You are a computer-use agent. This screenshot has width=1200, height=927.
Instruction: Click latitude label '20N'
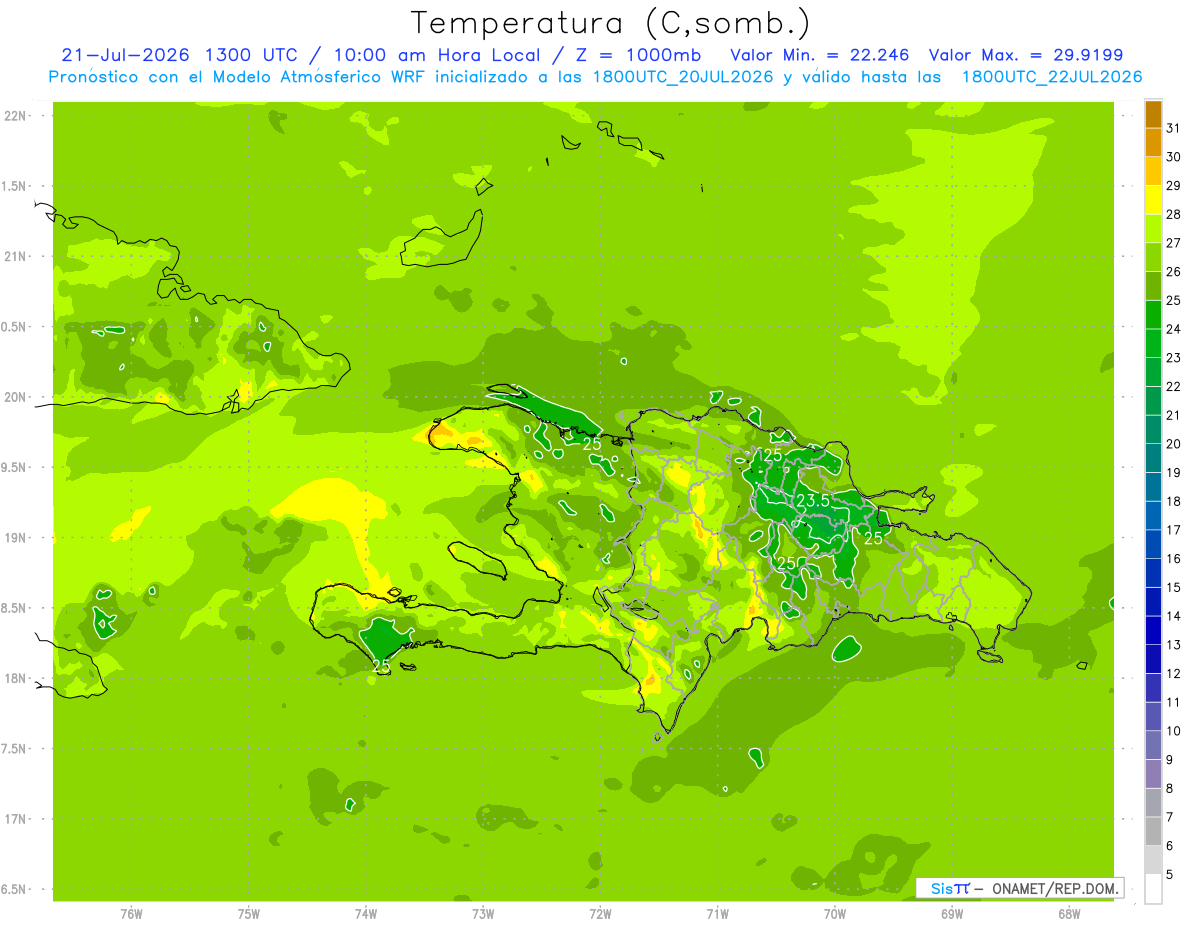[14, 397]
